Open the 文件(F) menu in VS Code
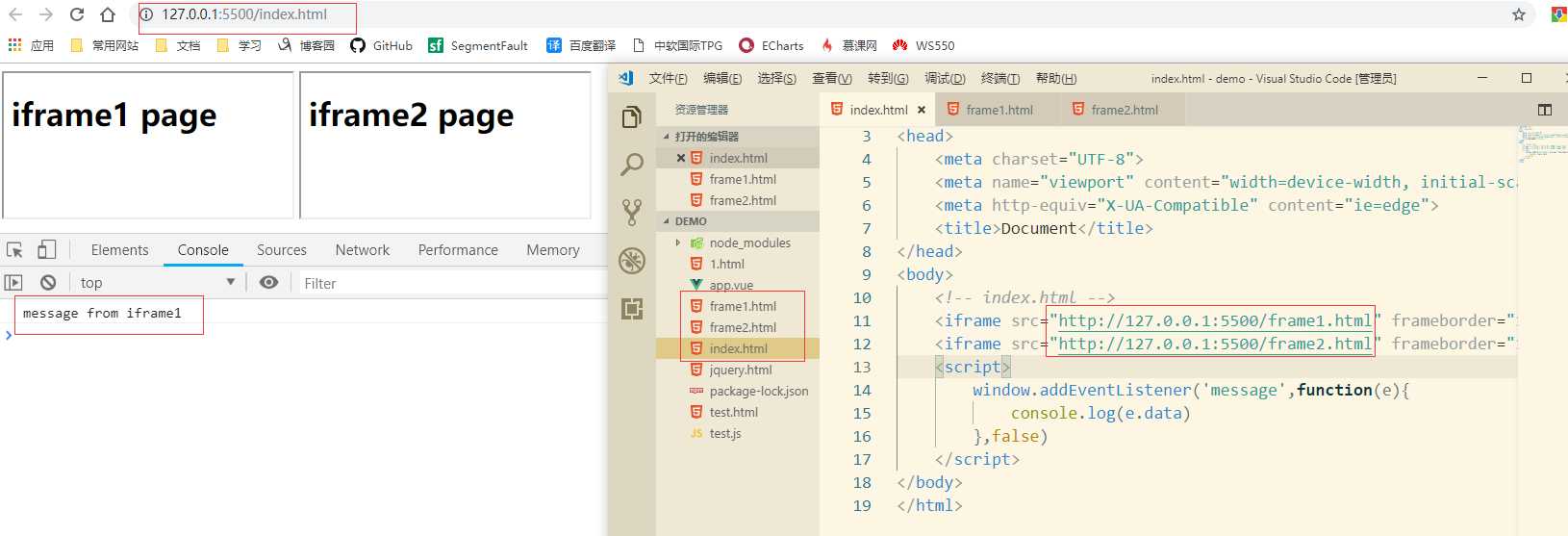Viewport: 1568px width, 536px height. click(x=668, y=78)
